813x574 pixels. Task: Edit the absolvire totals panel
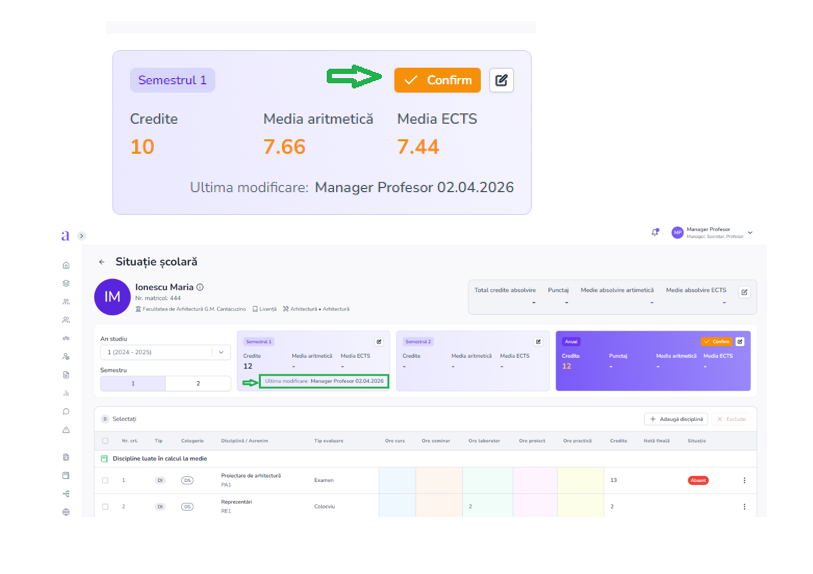point(744,292)
